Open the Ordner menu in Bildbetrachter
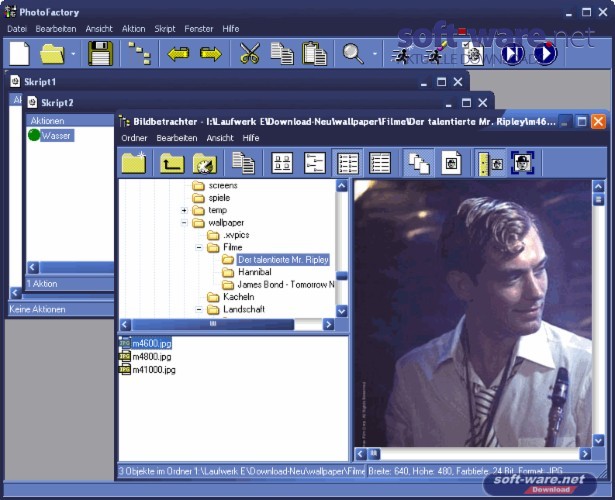The width and height of the screenshot is (615, 500). point(134,138)
